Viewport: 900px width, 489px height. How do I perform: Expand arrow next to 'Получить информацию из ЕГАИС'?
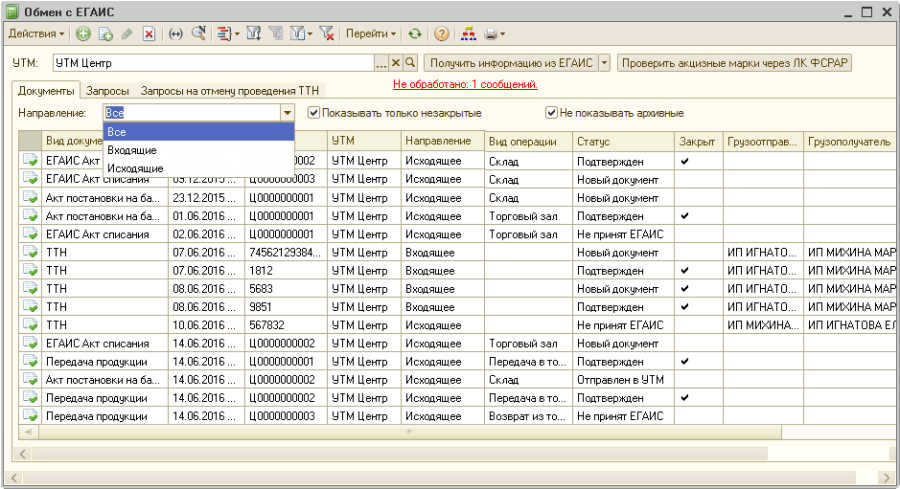pyautogui.click(x=604, y=63)
